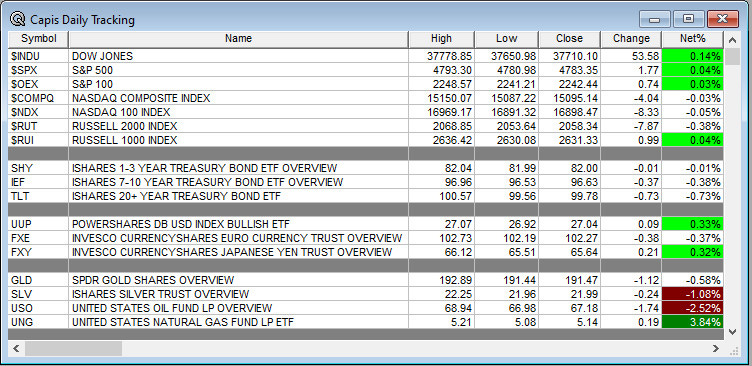Screen dimensions: 752x366
Task: Click UNG Net% value 3.84%
Action: [x=693, y=322]
